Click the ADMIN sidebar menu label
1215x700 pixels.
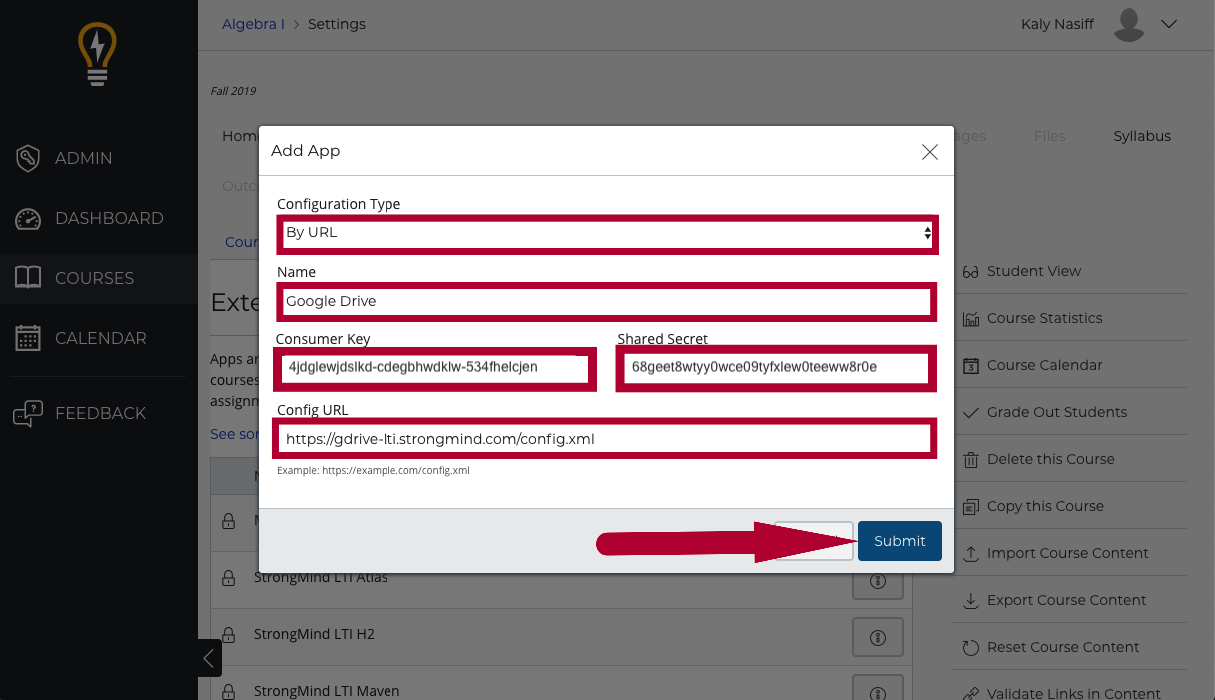(x=84, y=158)
